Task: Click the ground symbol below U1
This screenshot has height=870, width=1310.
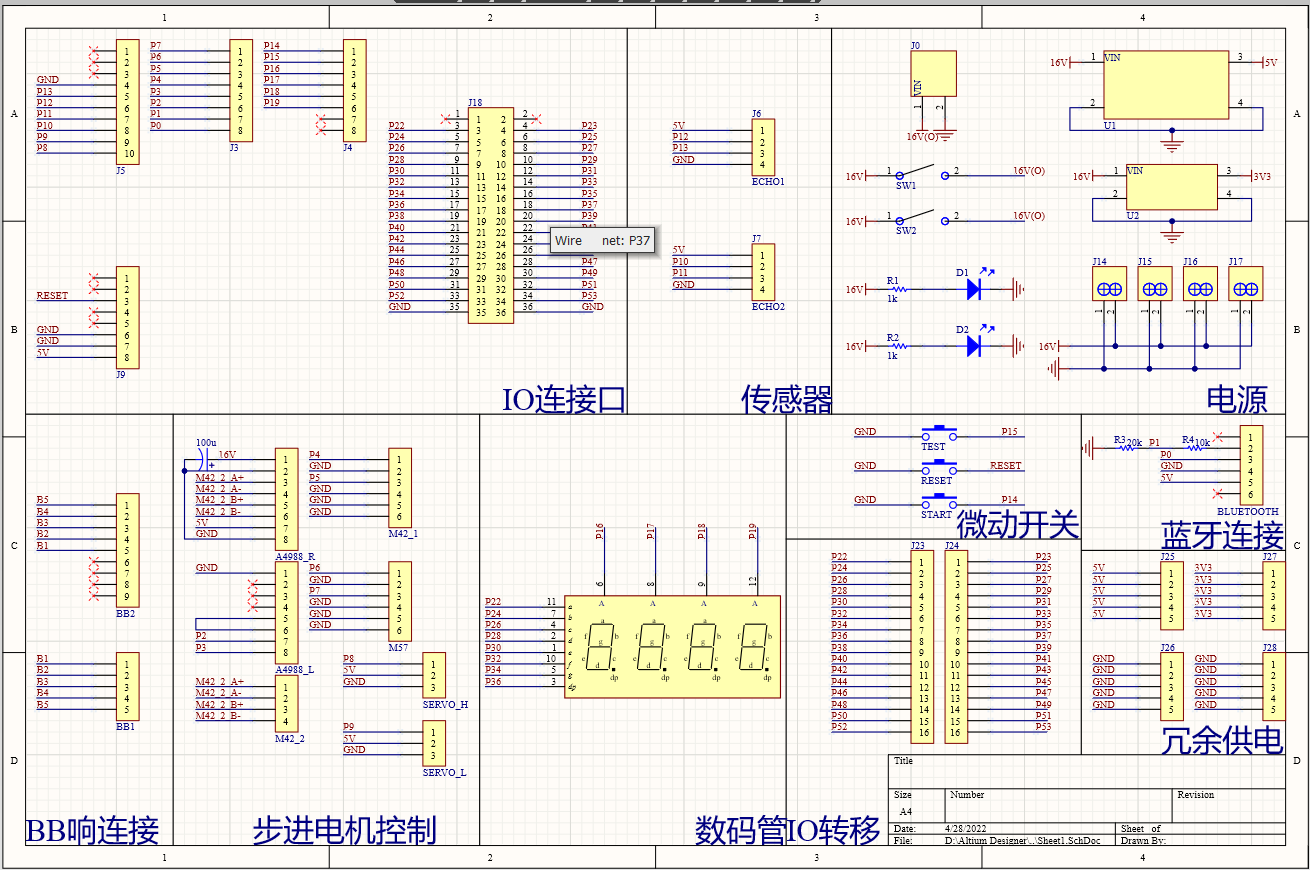Action: 1173,144
